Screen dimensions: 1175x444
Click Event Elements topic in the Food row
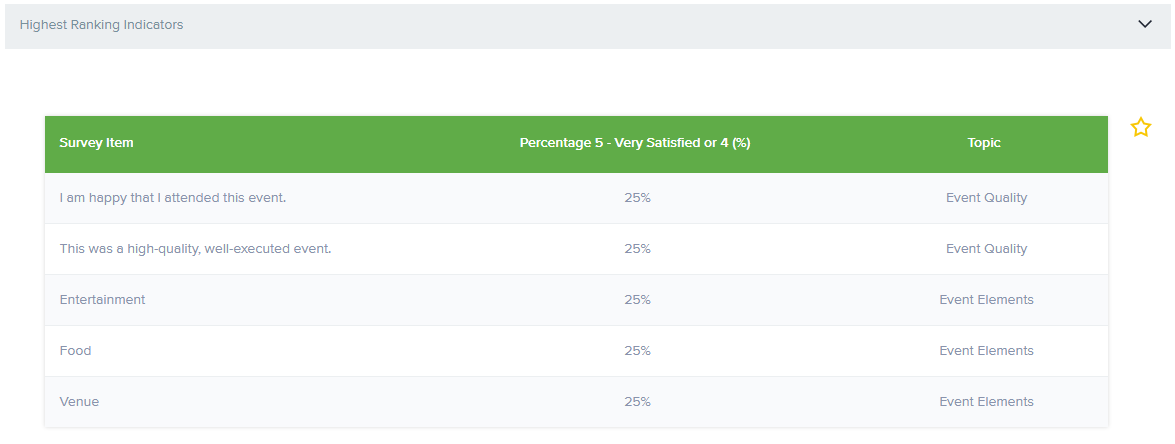click(x=986, y=351)
